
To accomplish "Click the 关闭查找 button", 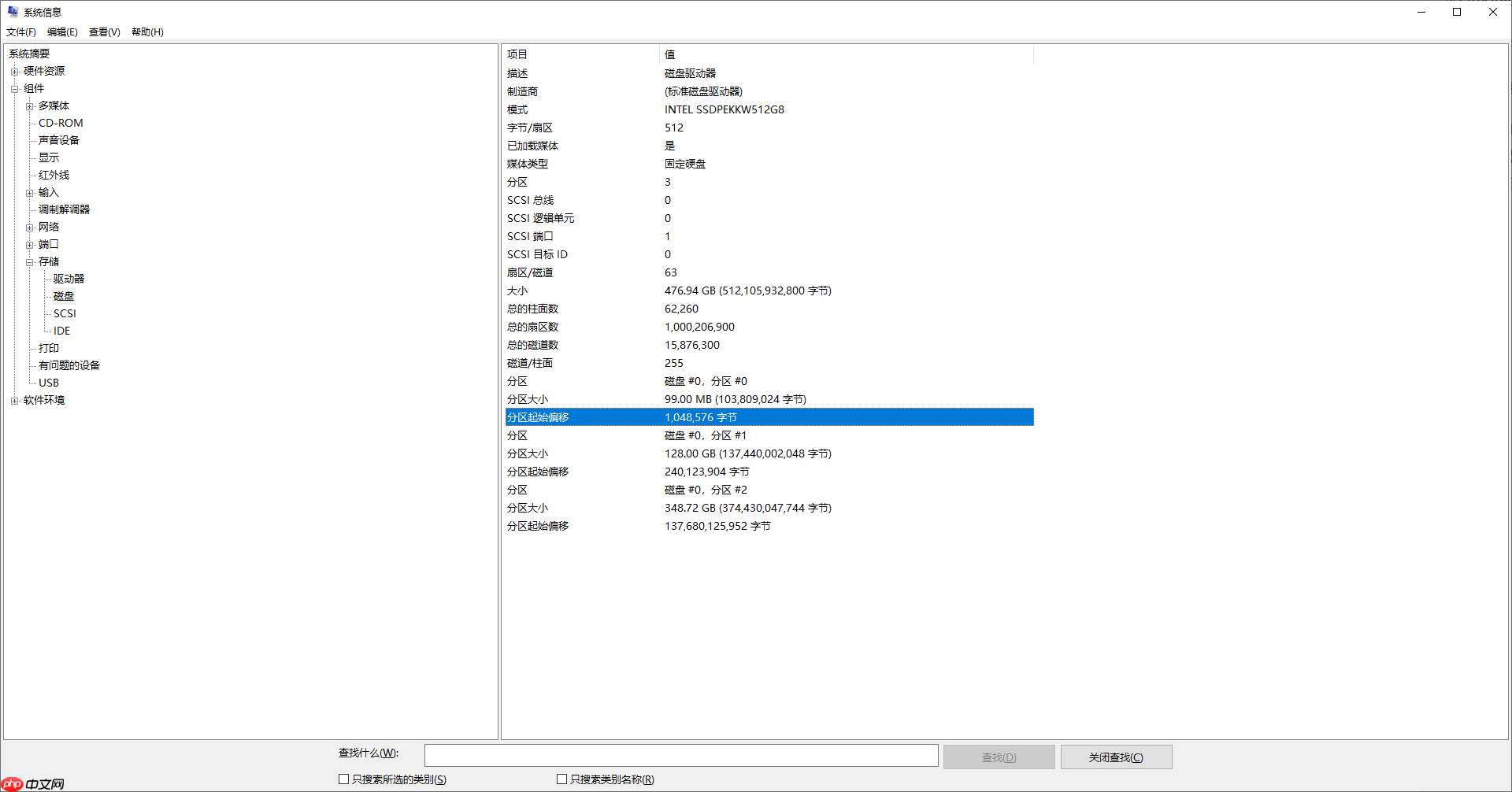I will [1116, 757].
